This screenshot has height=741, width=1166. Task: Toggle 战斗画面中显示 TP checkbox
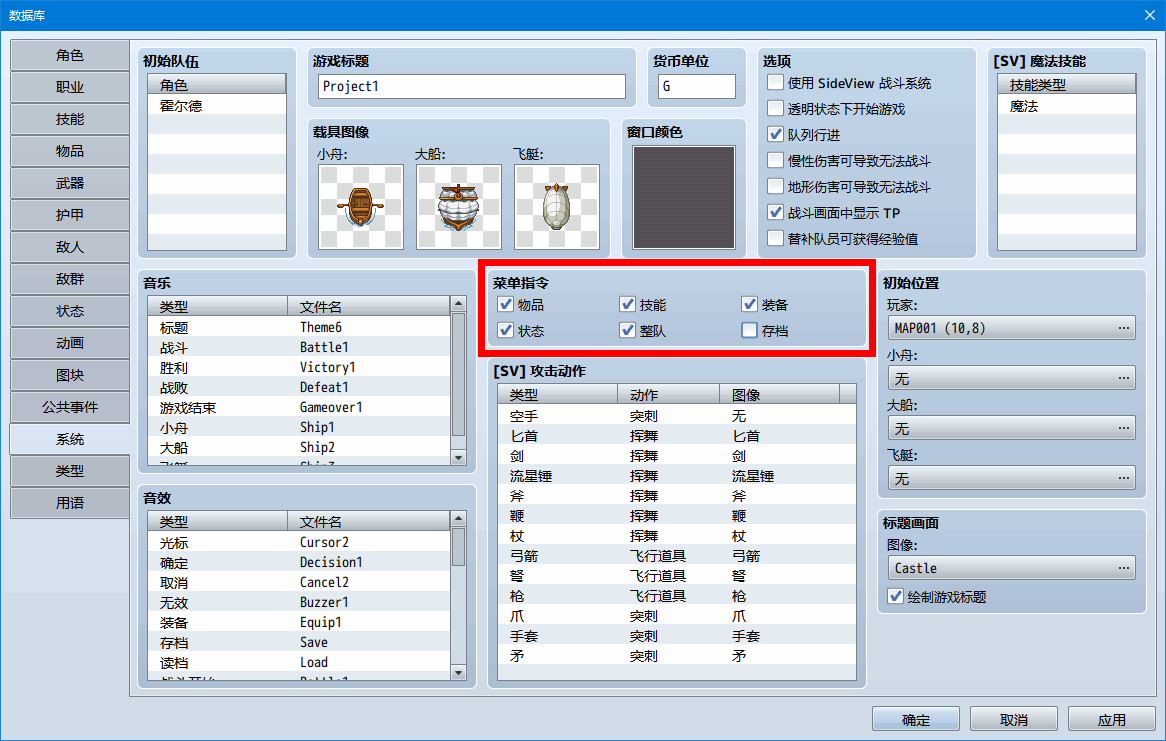click(x=776, y=213)
